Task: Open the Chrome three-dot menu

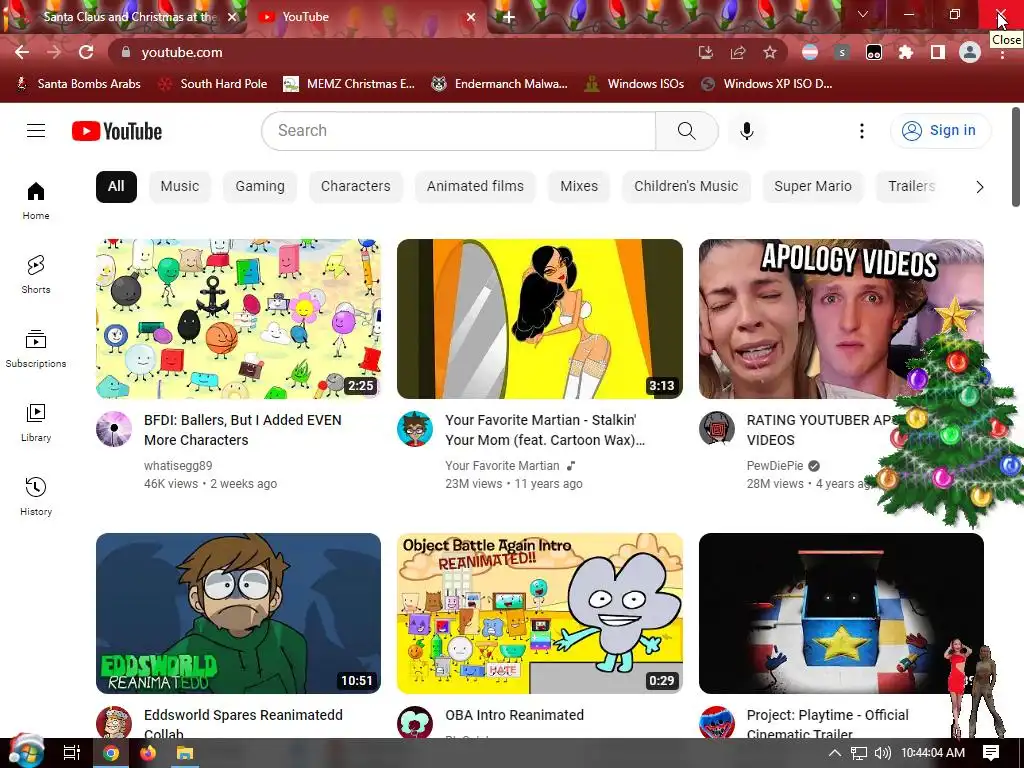Action: point(1002,56)
